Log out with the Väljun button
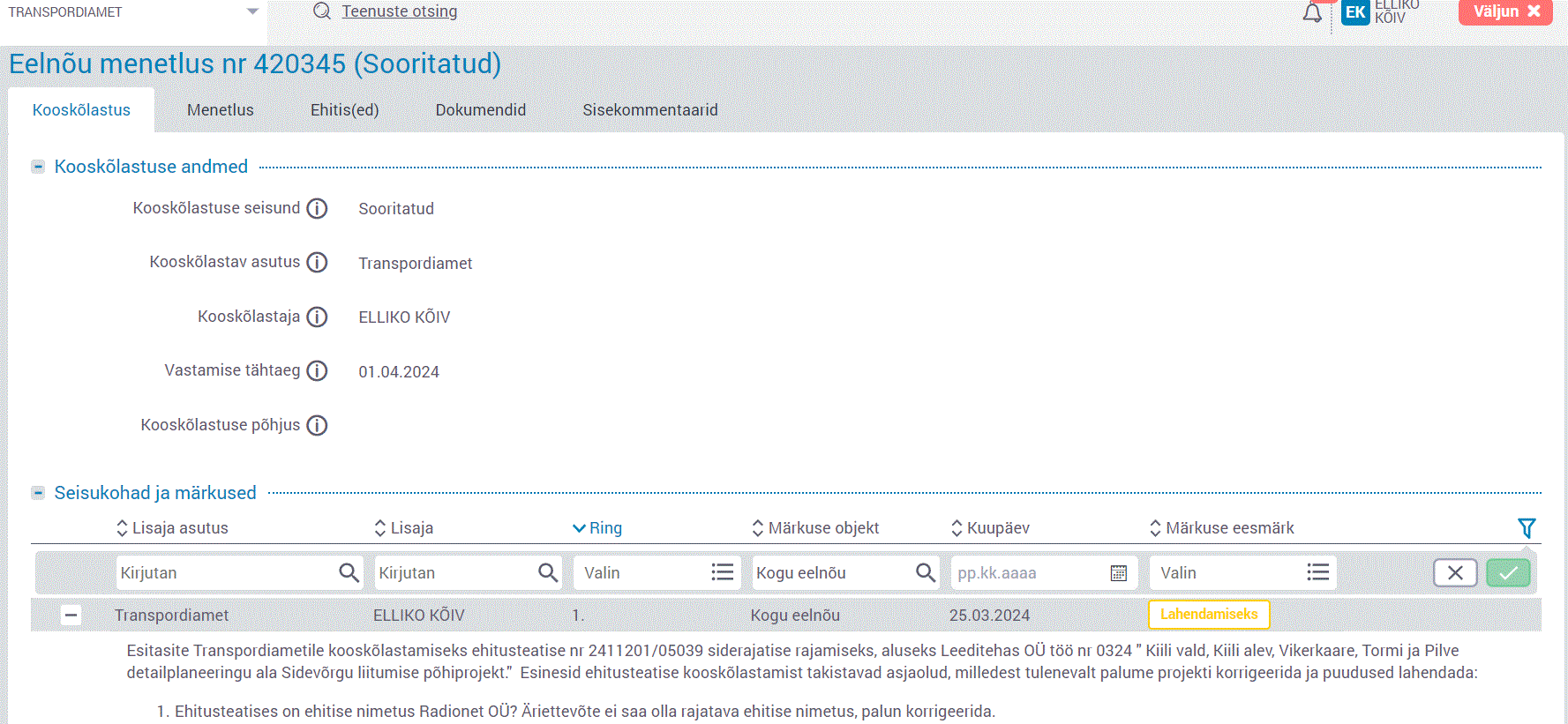This screenshot has width=1568, height=724. click(x=1505, y=11)
